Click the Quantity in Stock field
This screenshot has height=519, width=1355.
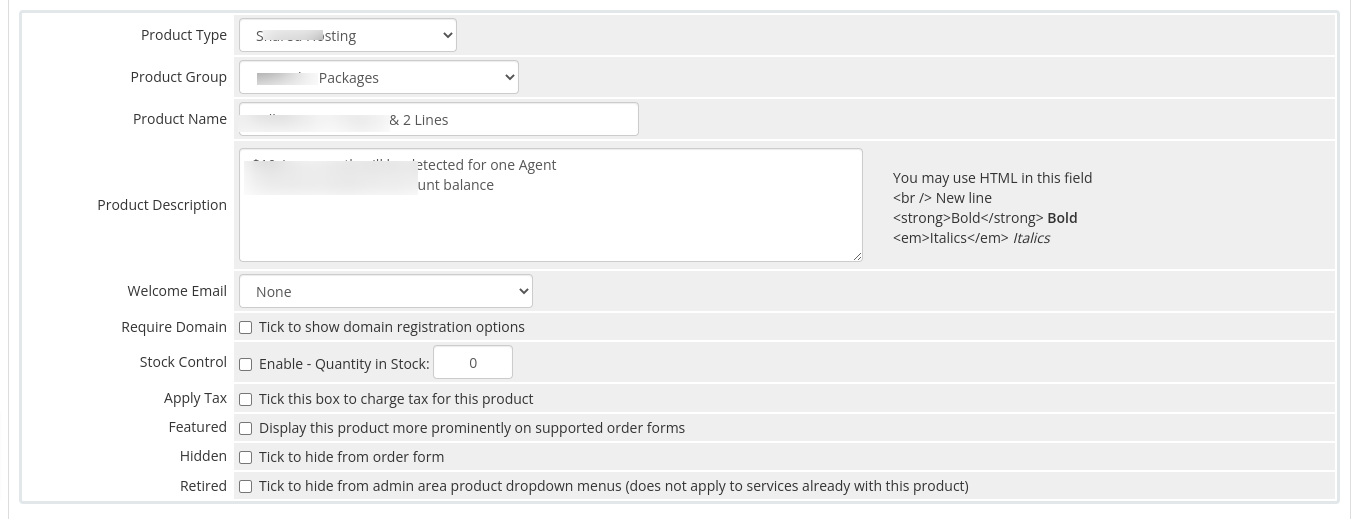tap(473, 363)
